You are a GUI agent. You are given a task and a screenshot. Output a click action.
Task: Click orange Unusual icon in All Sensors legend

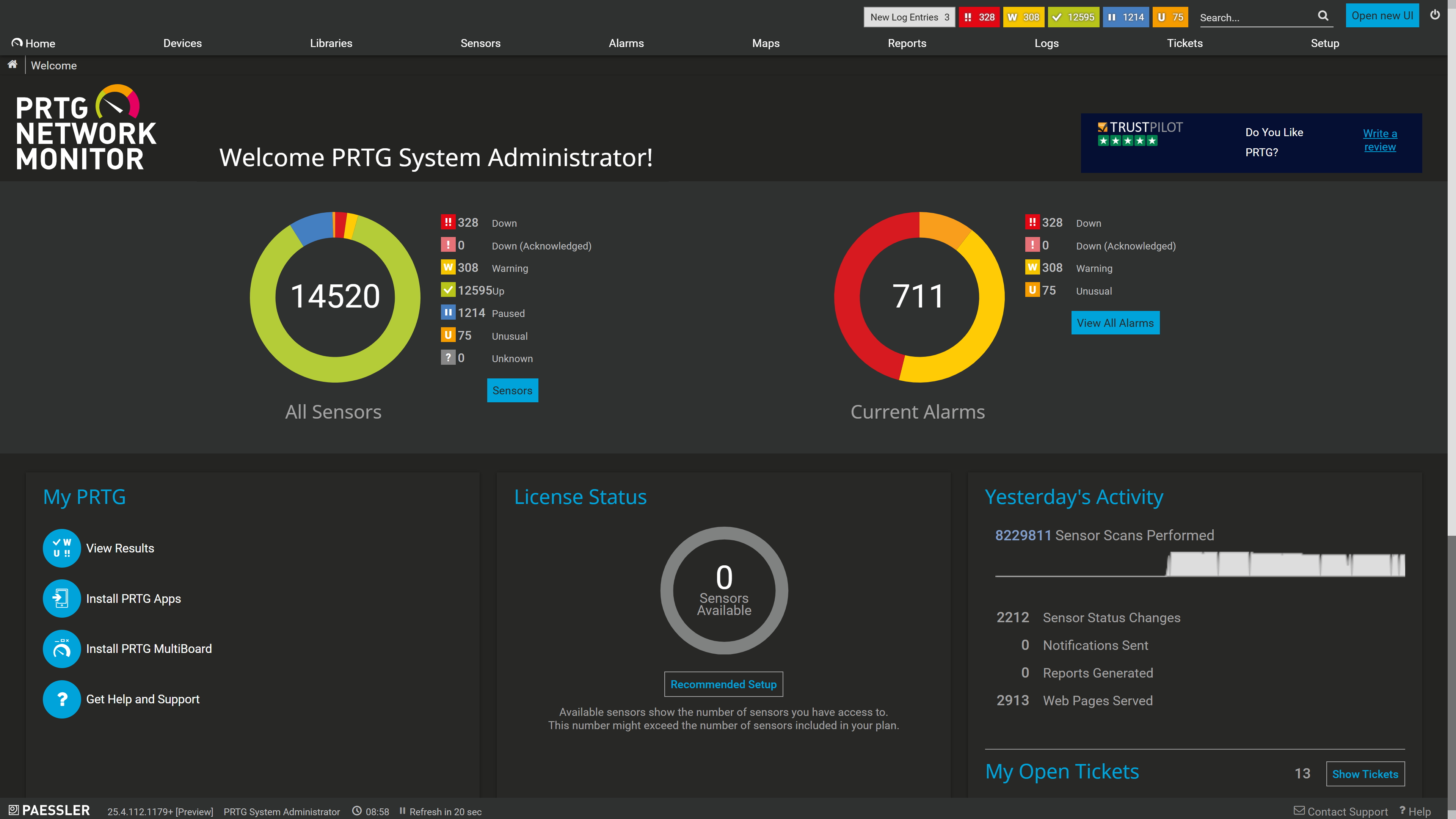click(448, 335)
